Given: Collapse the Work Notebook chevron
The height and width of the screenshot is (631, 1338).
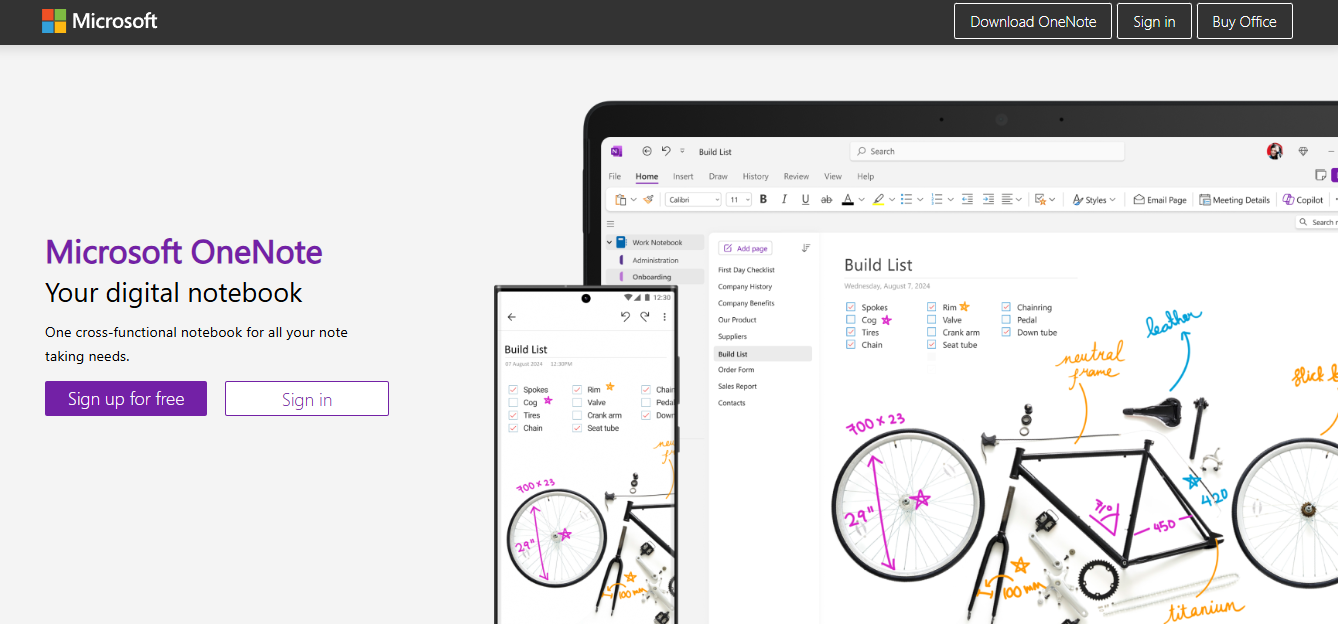Looking at the screenshot, I should pos(609,242).
